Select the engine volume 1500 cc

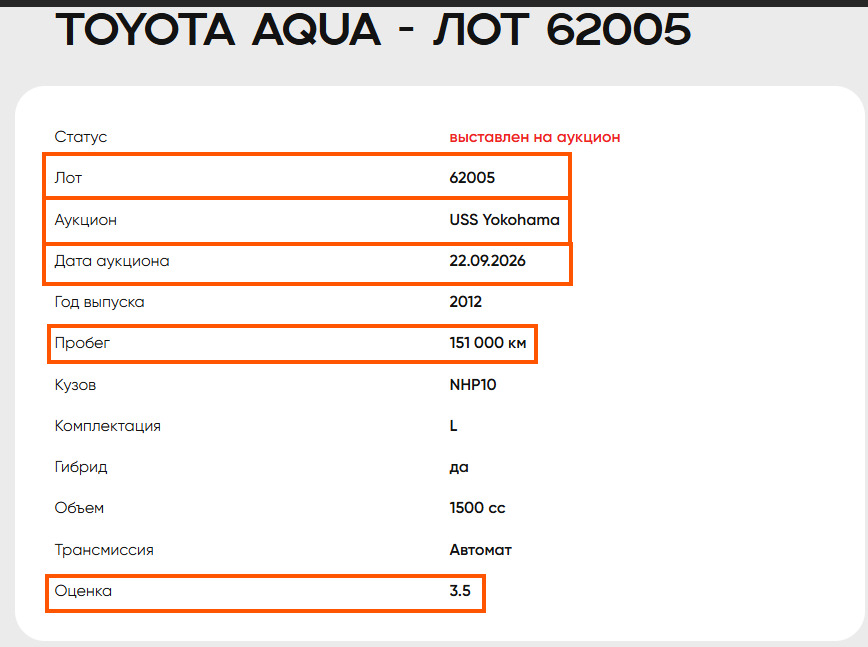[x=477, y=508]
